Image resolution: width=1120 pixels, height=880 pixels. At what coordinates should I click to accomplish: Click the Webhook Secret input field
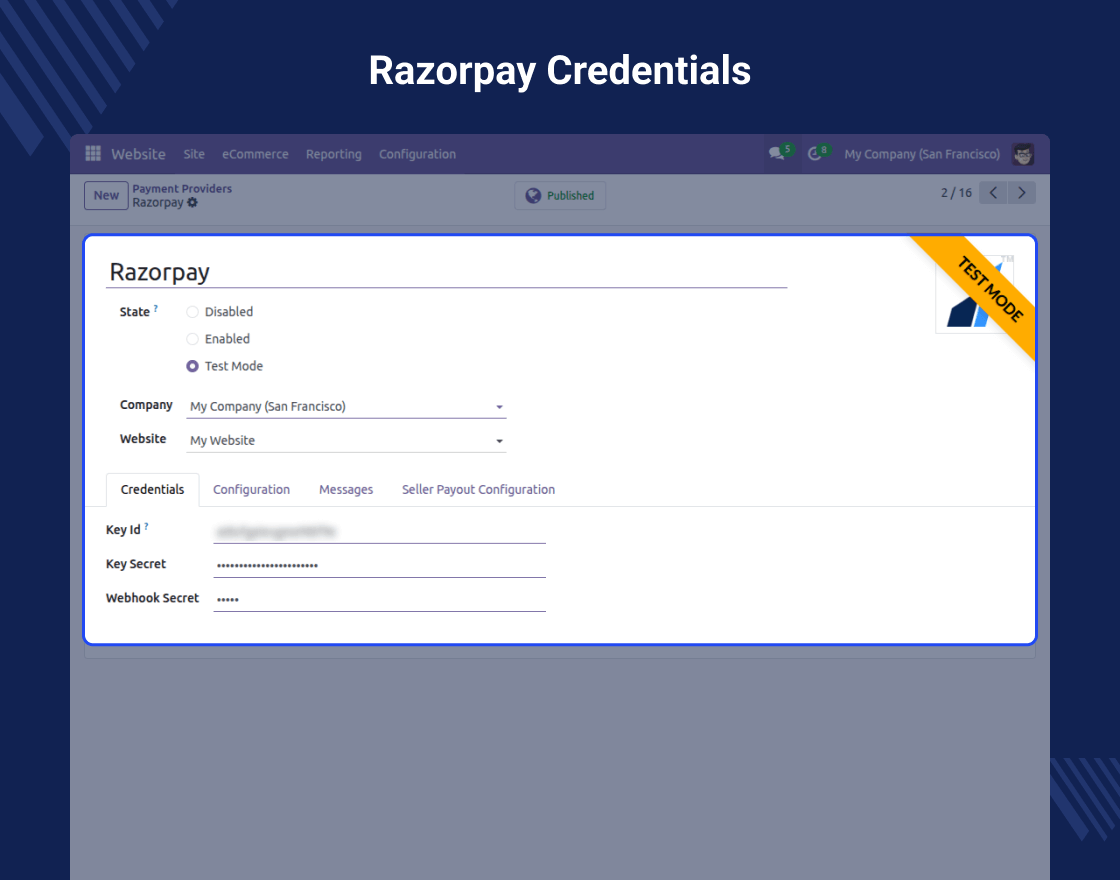[x=379, y=599]
